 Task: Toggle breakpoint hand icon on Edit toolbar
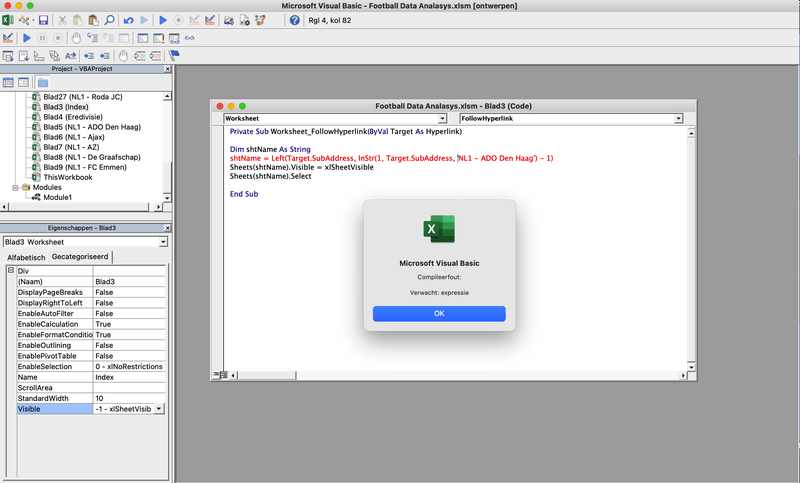(x=123, y=56)
